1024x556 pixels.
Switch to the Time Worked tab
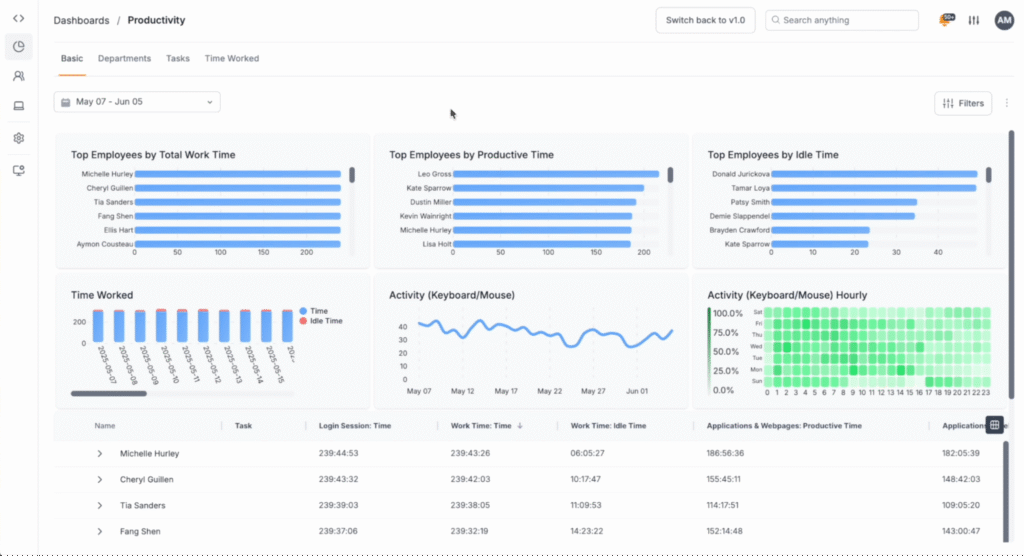[x=231, y=59]
